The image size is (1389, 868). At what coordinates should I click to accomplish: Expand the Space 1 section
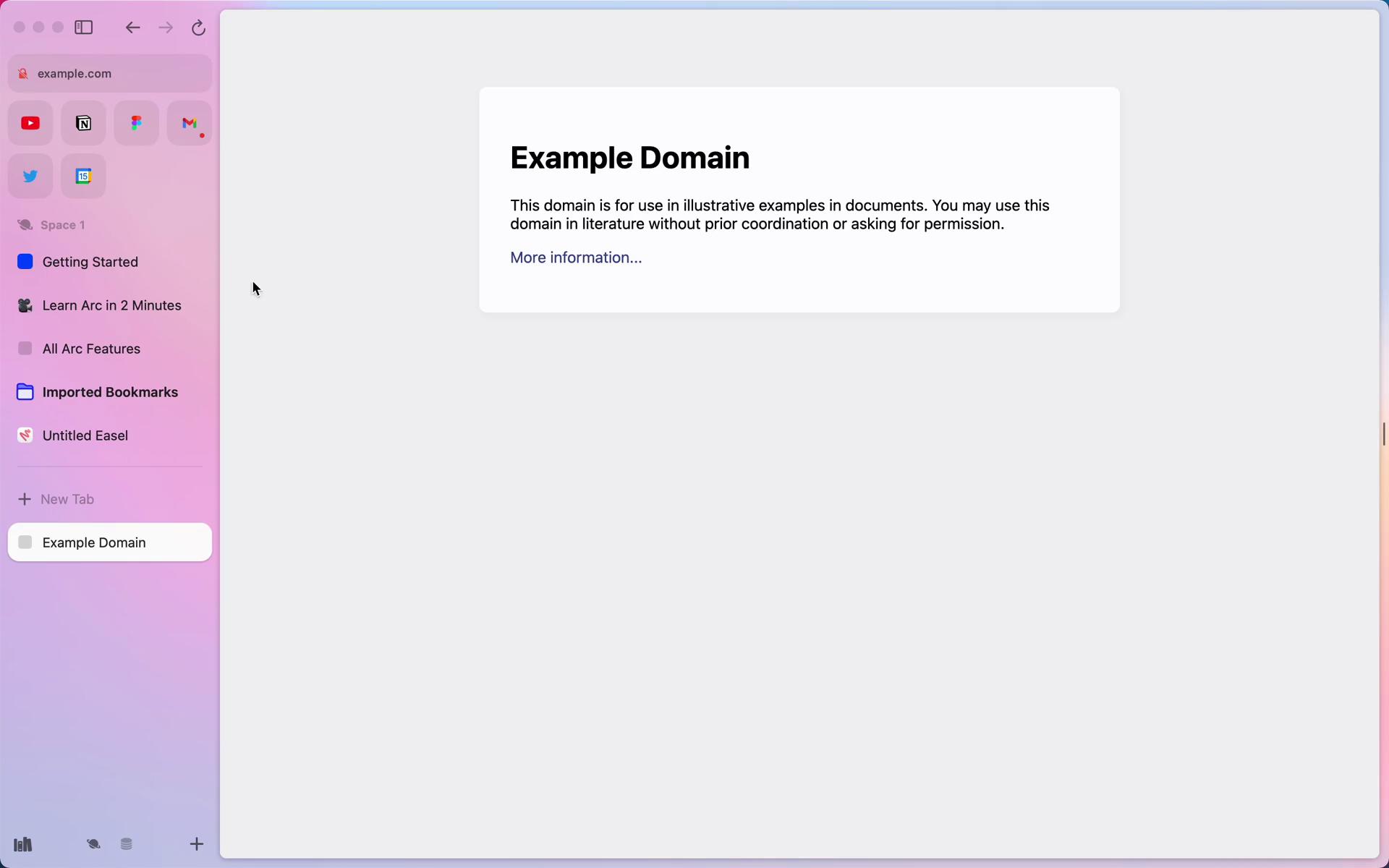pyautogui.click(x=62, y=225)
